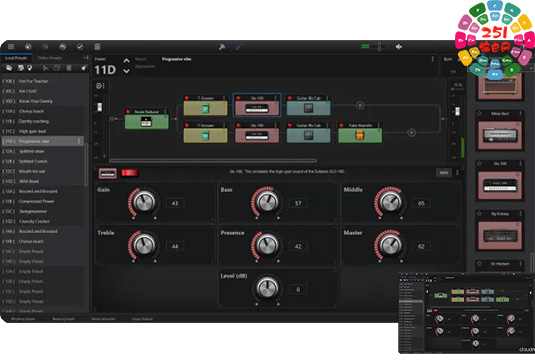Adjust the Gain knob
The width and height of the screenshot is (535, 363).
[144, 202]
